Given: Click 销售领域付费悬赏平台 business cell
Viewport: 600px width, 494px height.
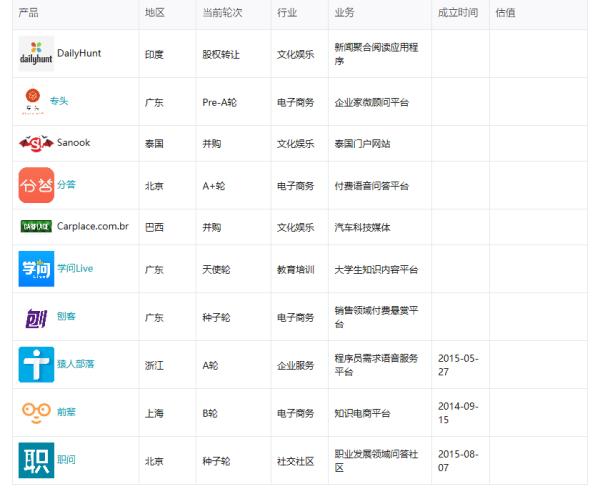Looking at the screenshot, I should (376, 317).
